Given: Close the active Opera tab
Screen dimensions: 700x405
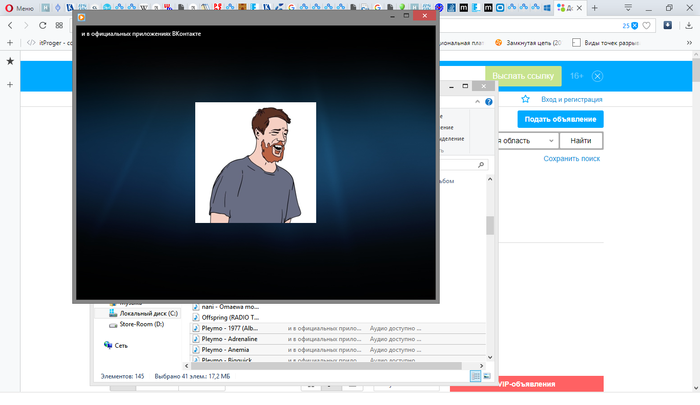Looking at the screenshot, I should 579,8.
